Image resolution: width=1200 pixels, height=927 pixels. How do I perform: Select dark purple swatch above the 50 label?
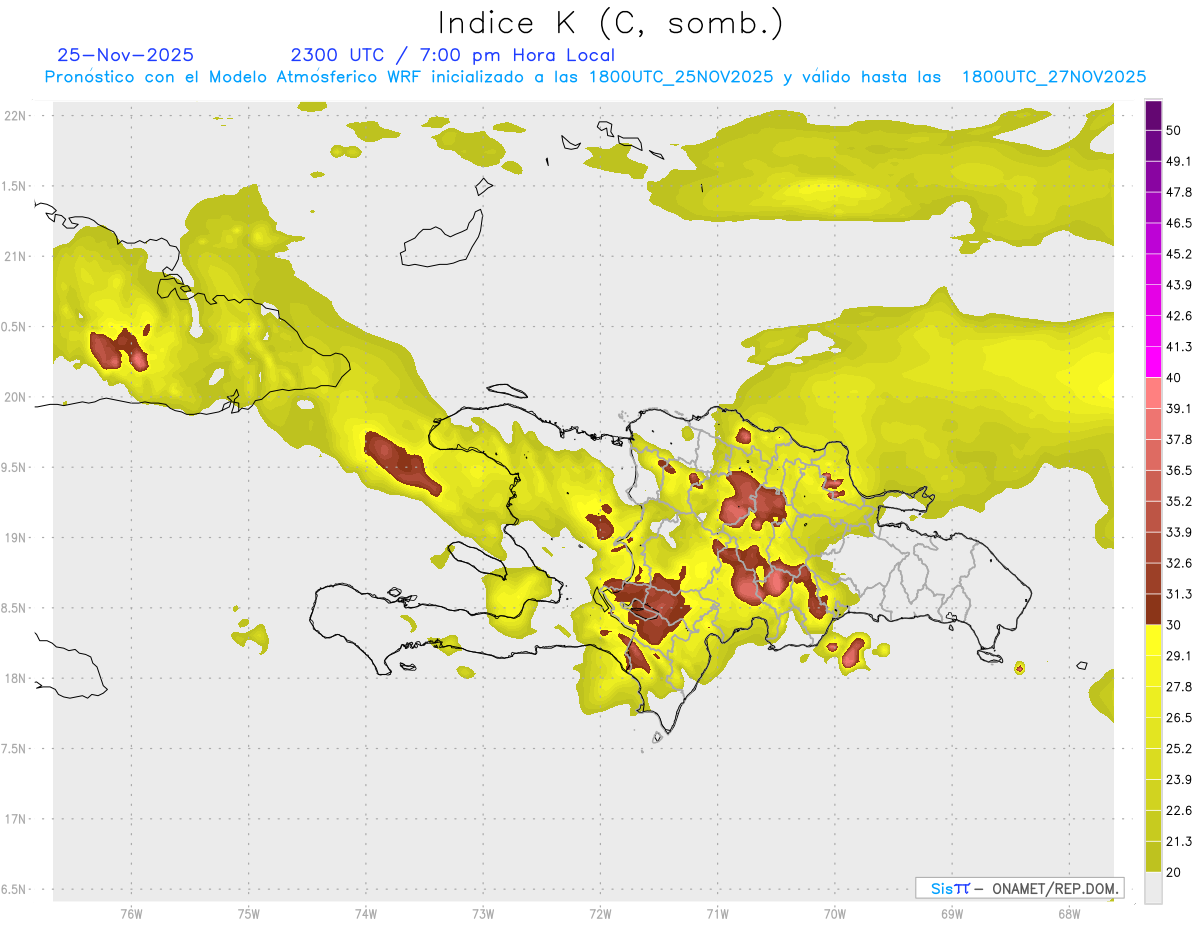[1153, 114]
